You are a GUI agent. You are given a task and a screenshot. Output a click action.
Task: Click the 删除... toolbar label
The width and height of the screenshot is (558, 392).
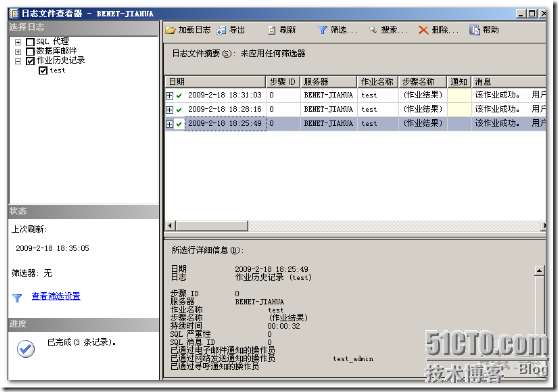point(445,30)
